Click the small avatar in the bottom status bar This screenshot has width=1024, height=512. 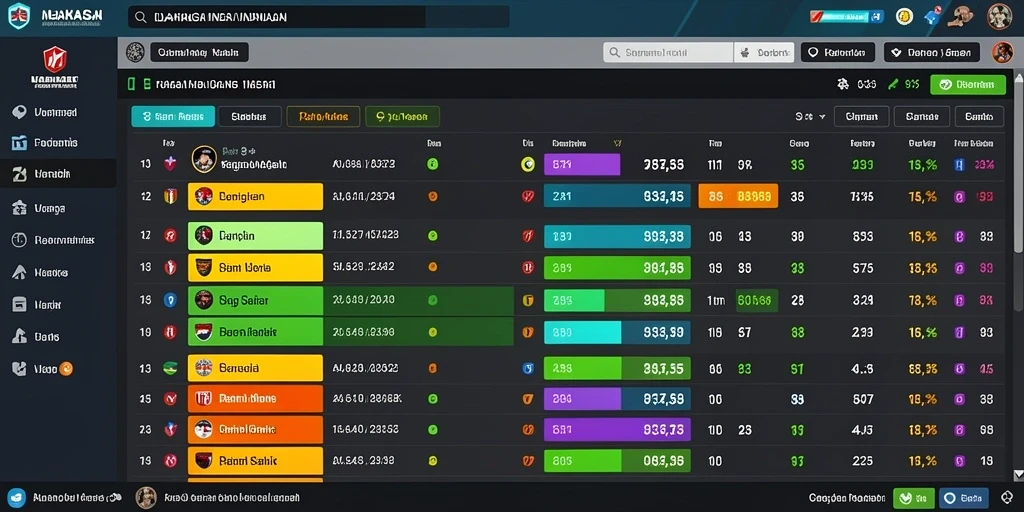[146, 498]
